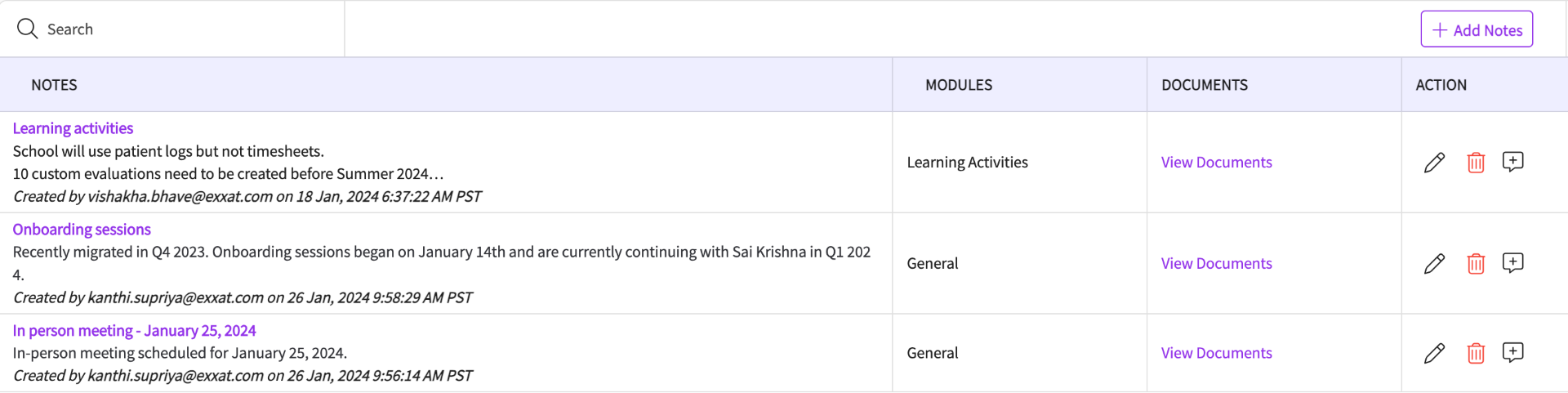The width and height of the screenshot is (1568, 393).
Task: Delete the Onboarding sessions note
Action: pyautogui.click(x=1476, y=264)
